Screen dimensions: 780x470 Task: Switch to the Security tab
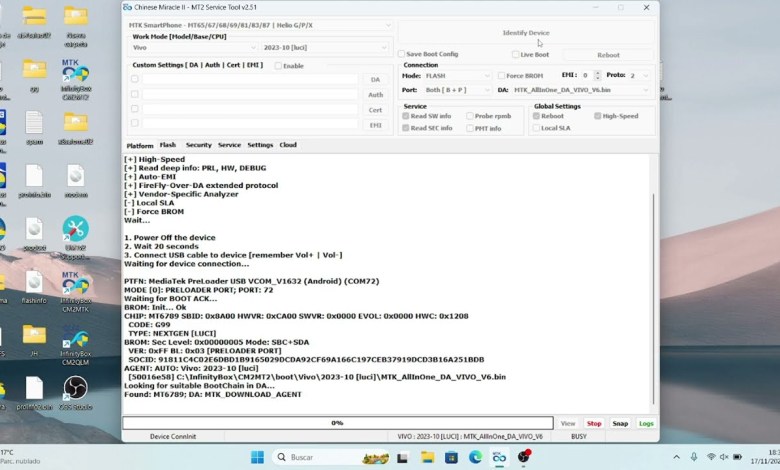pyautogui.click(x=198, y=145)
